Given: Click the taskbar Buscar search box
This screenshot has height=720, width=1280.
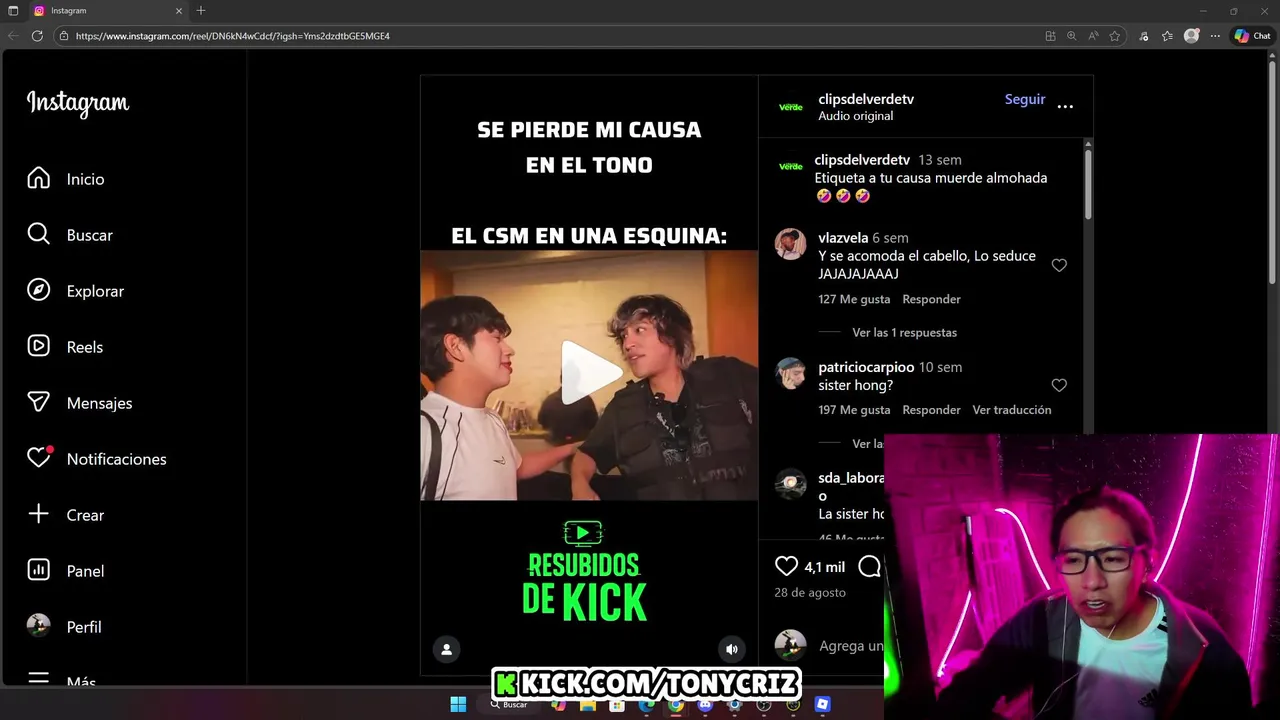Looking at the screenshot, I should tap(508, 704).
